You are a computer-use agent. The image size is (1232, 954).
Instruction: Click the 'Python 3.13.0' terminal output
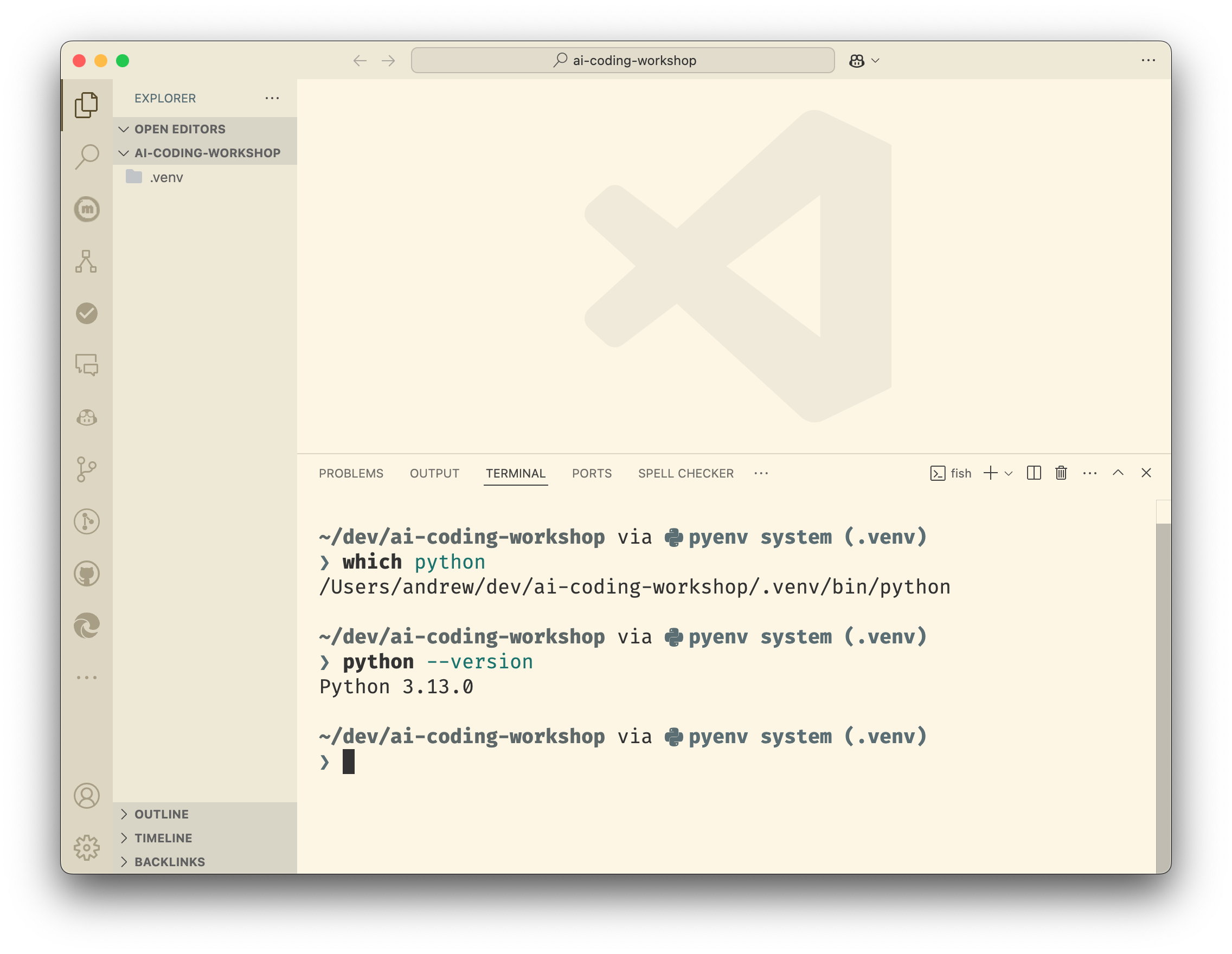(x=396, y=687)
